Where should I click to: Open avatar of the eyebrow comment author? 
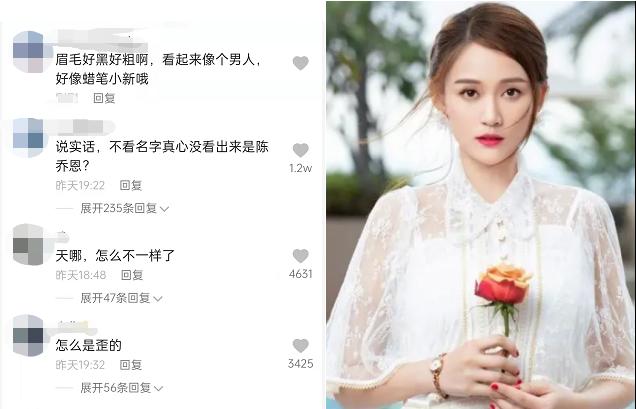click(x=28, y=52)
